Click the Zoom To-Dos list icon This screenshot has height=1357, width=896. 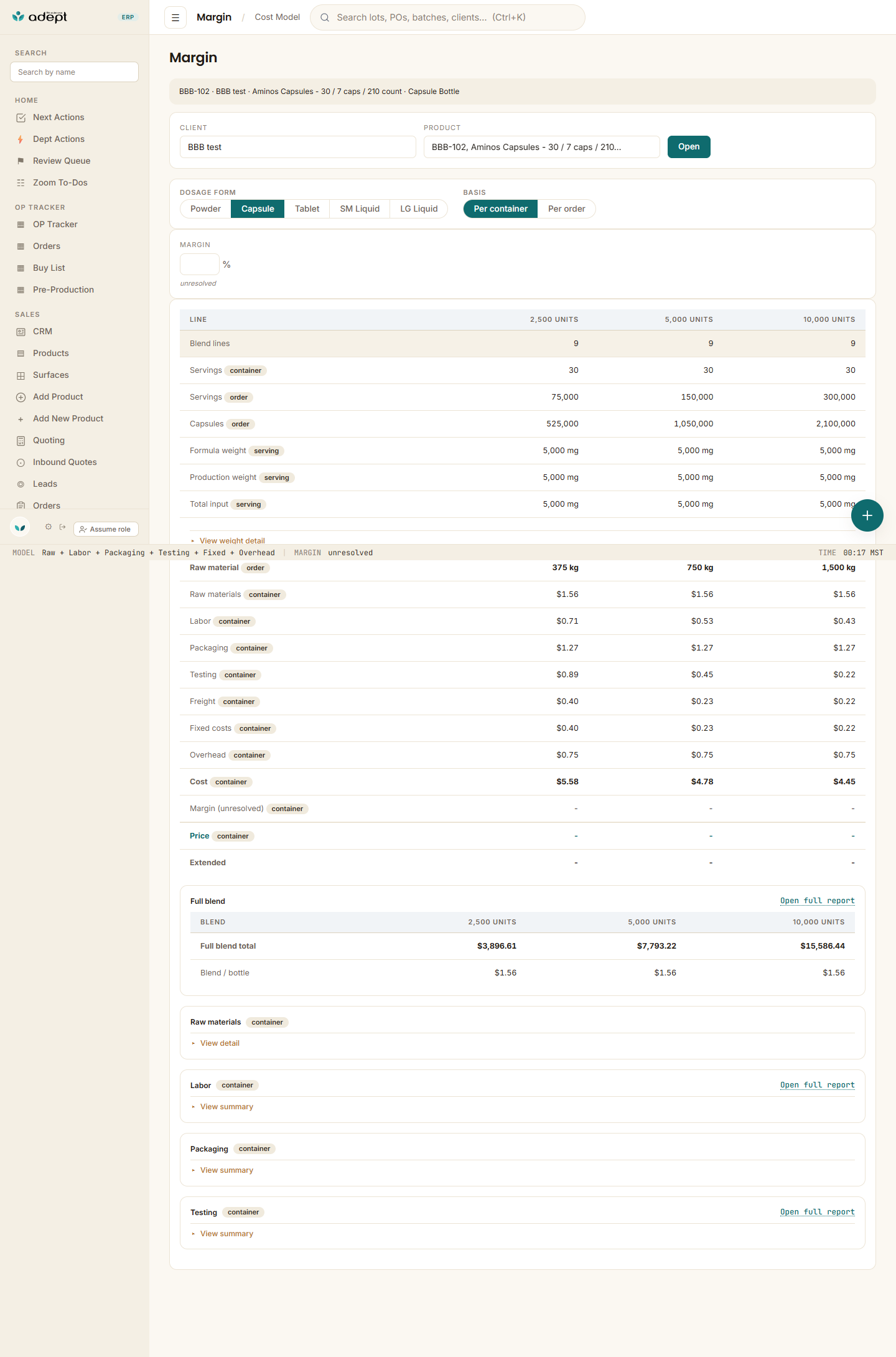(21, 183)
